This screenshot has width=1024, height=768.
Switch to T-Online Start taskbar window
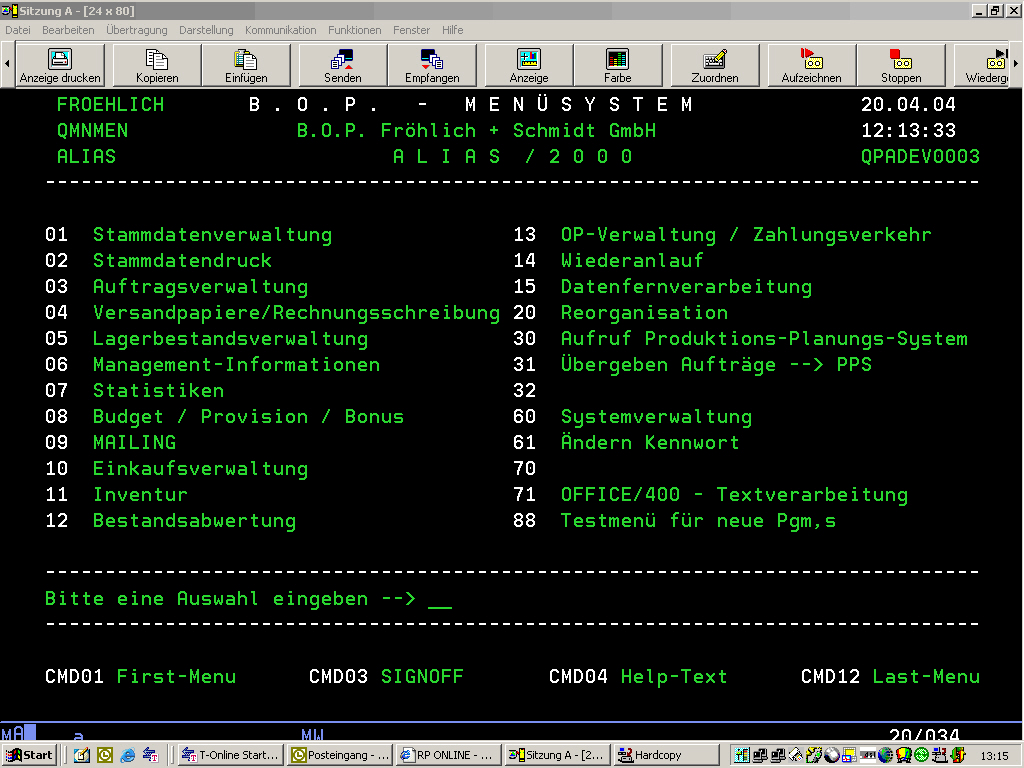point(231,755)
